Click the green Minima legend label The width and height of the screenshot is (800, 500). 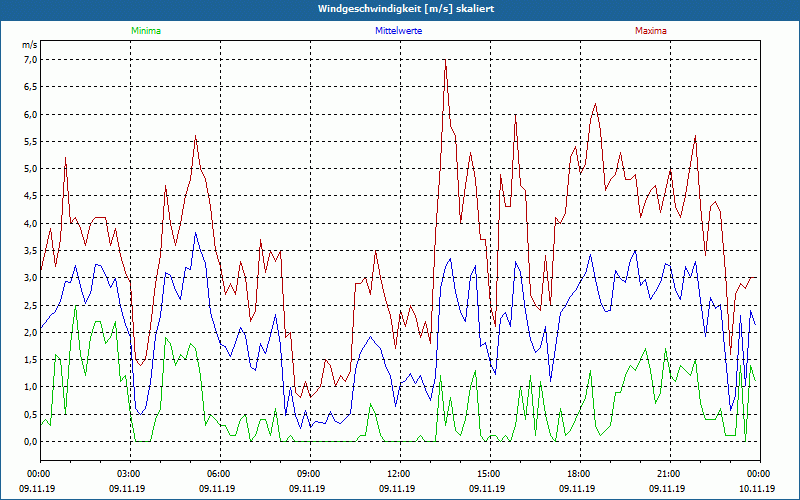[146, 31]
